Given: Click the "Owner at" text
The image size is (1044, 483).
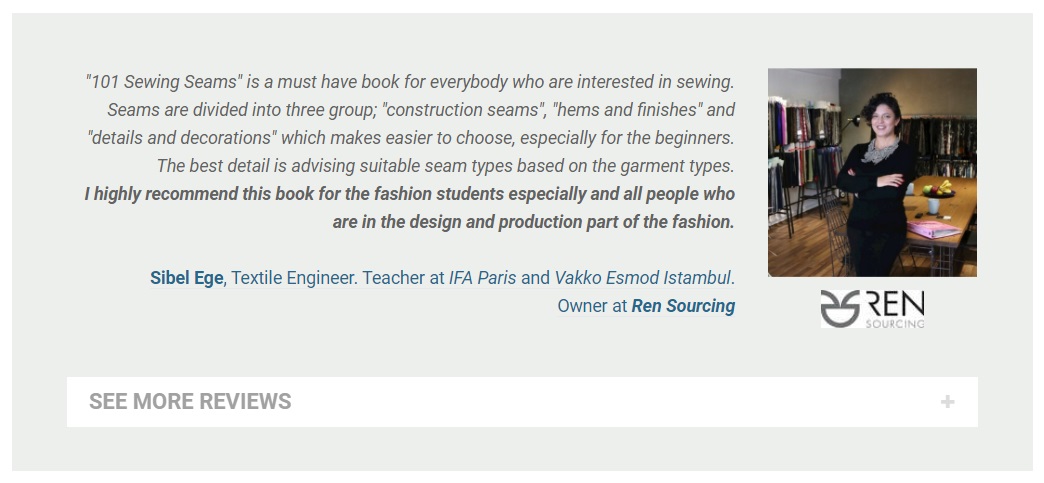Looking at the screenshot, I should (592, 306).
